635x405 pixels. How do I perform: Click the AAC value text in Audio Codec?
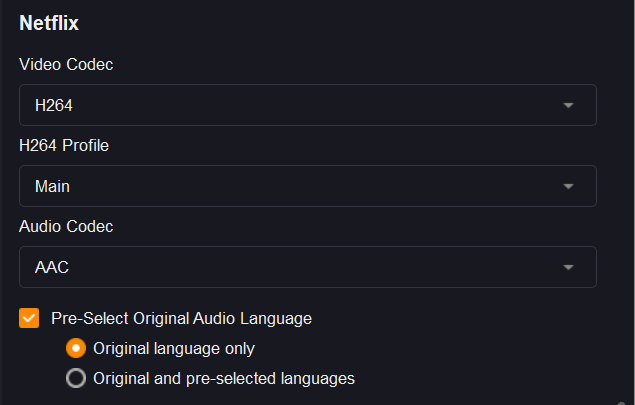click(x=51, y=267)
